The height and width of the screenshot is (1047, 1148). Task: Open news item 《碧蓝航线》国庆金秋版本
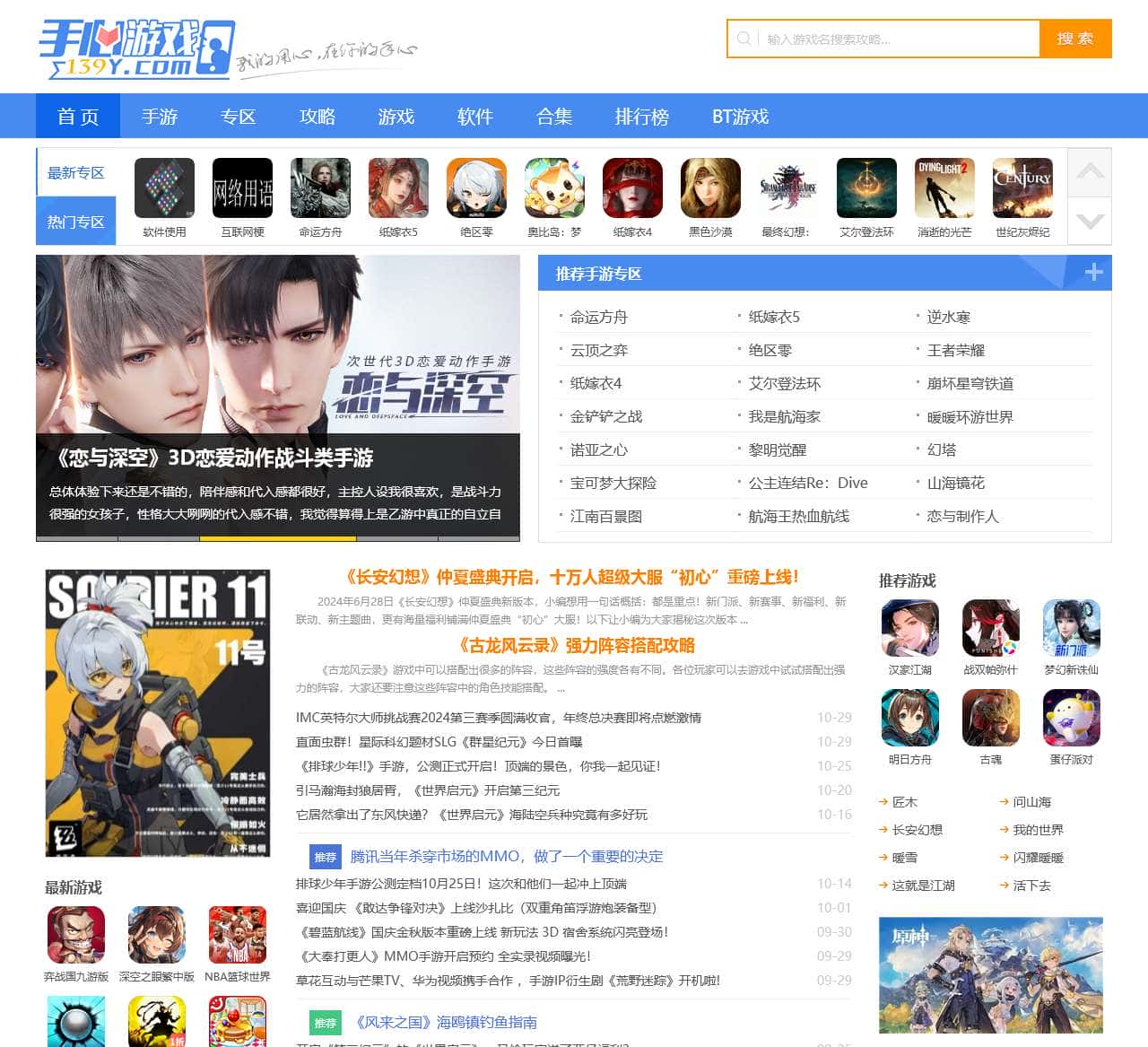click(483, 932)
